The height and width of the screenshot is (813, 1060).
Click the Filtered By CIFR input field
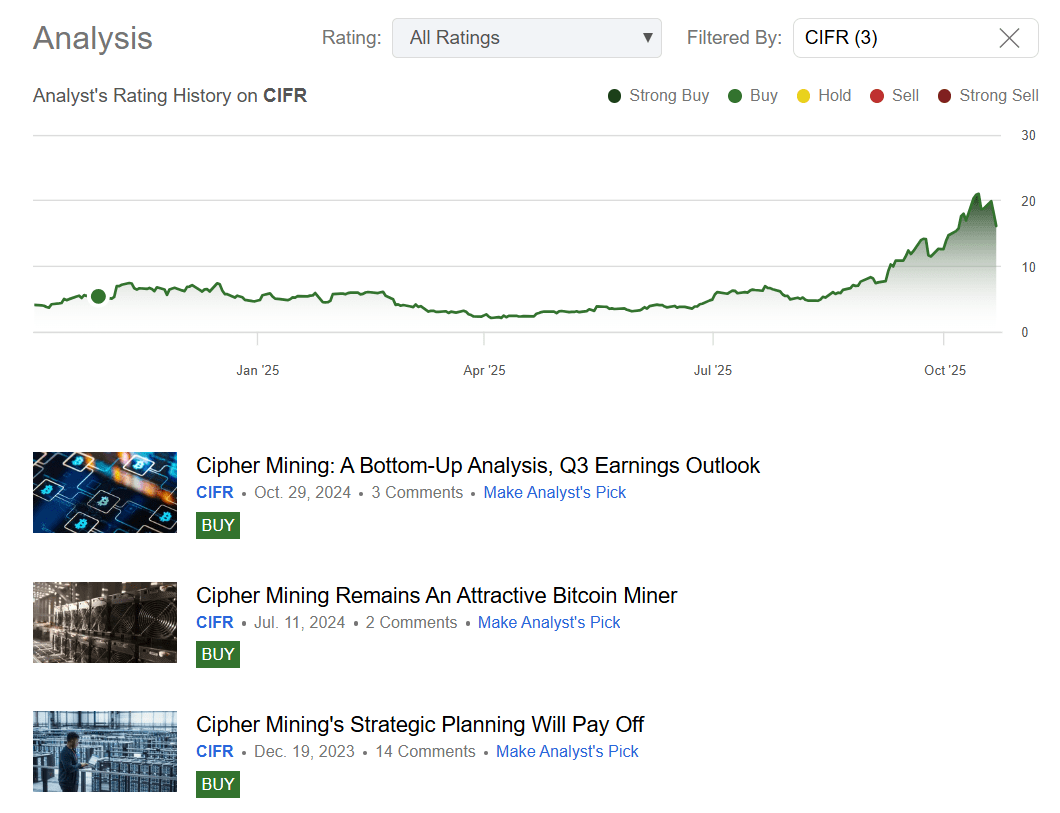pos(890,38)
